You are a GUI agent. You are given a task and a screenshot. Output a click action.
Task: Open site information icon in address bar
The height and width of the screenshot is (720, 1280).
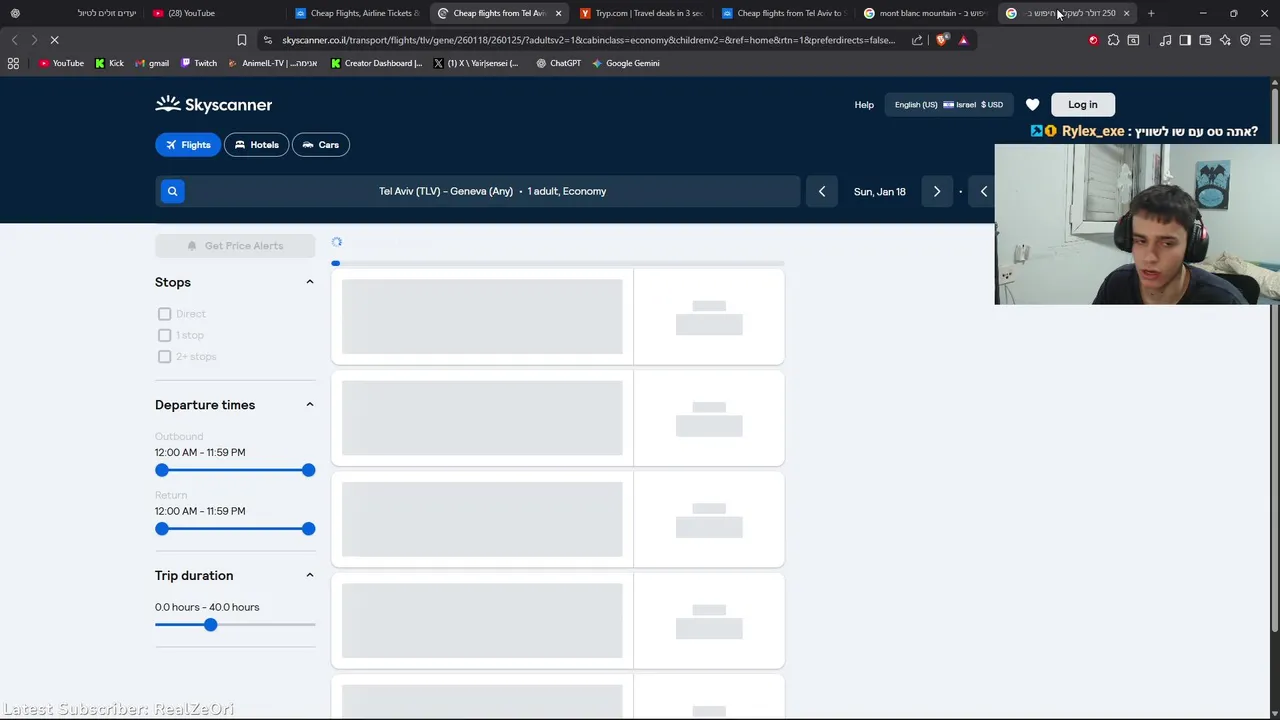point(267,40)
